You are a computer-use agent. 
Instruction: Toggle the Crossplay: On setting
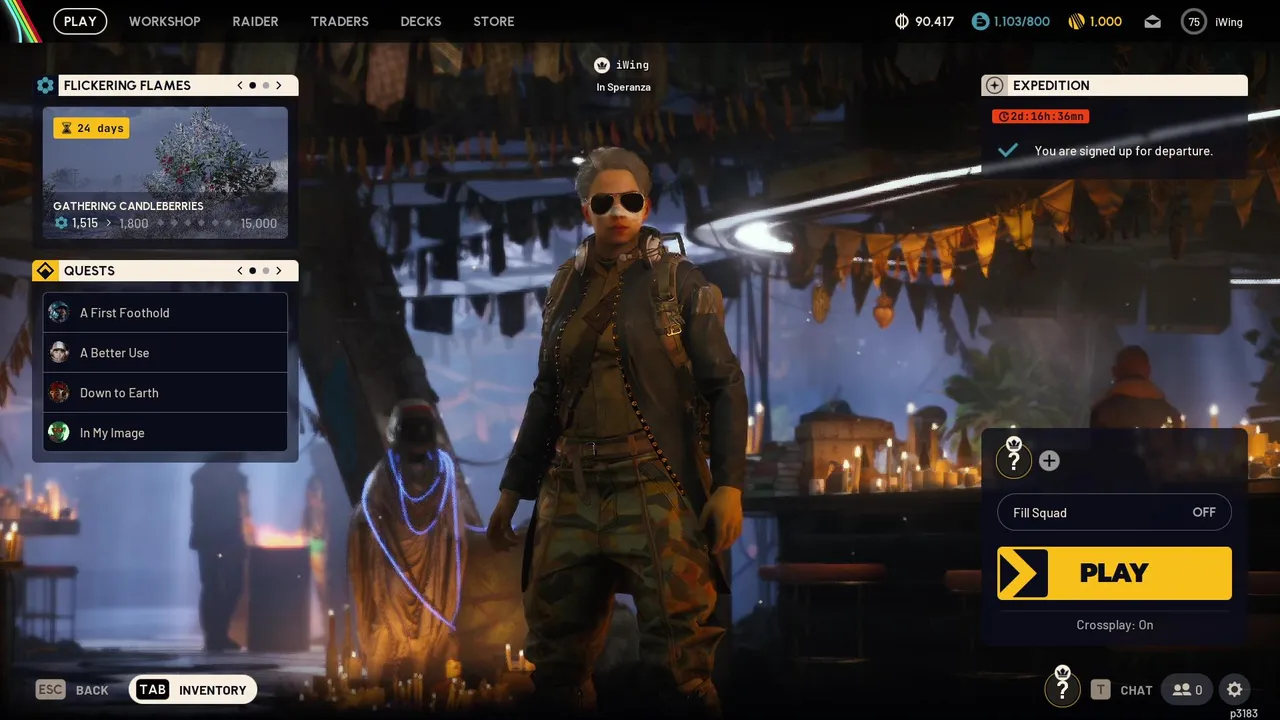click(x=1114, y=625)
